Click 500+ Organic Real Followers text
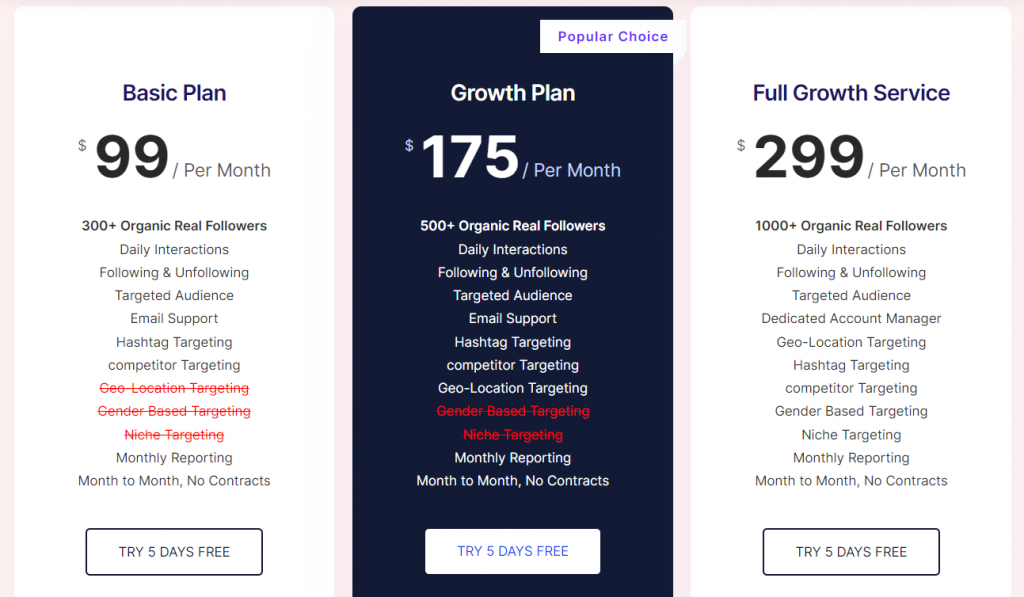Screen dimensions: 1024x597 (513, 226)
